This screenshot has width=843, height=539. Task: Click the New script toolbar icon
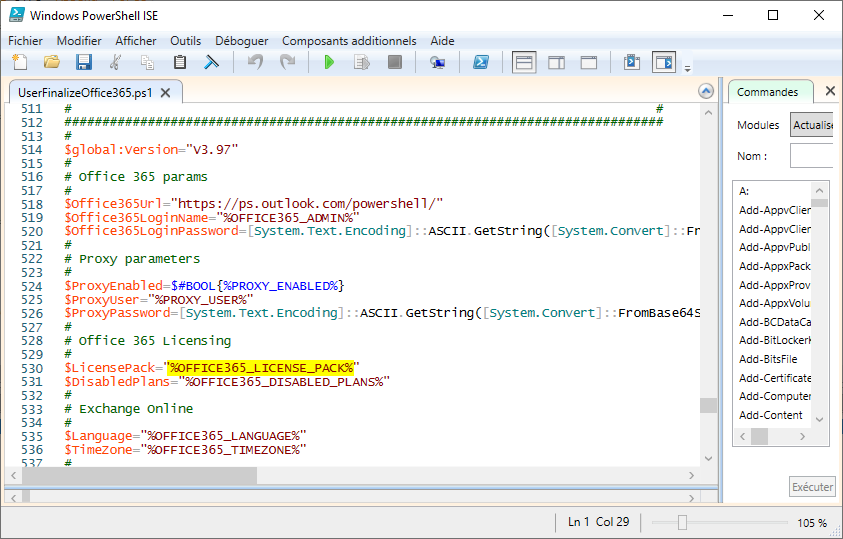coord(19,62)
